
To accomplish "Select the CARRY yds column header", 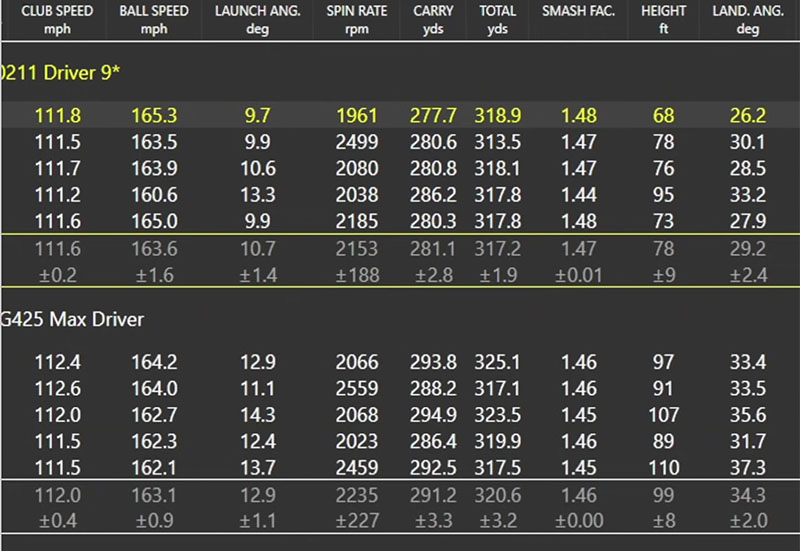I will point(433,19).
